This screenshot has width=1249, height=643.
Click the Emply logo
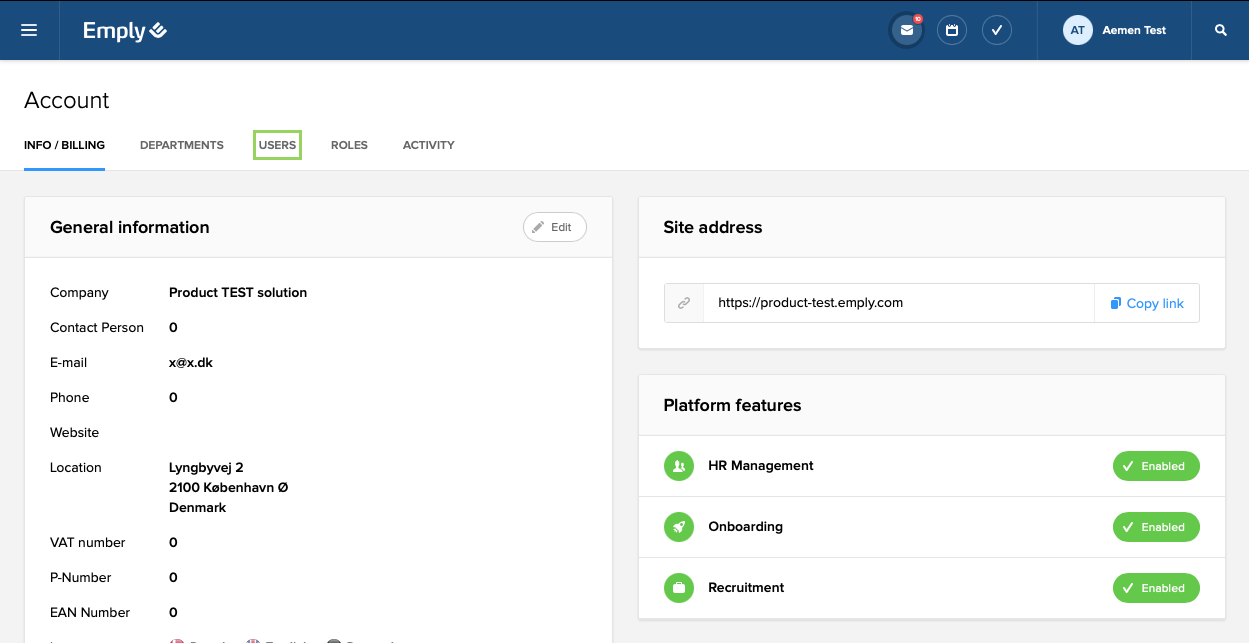125,31
